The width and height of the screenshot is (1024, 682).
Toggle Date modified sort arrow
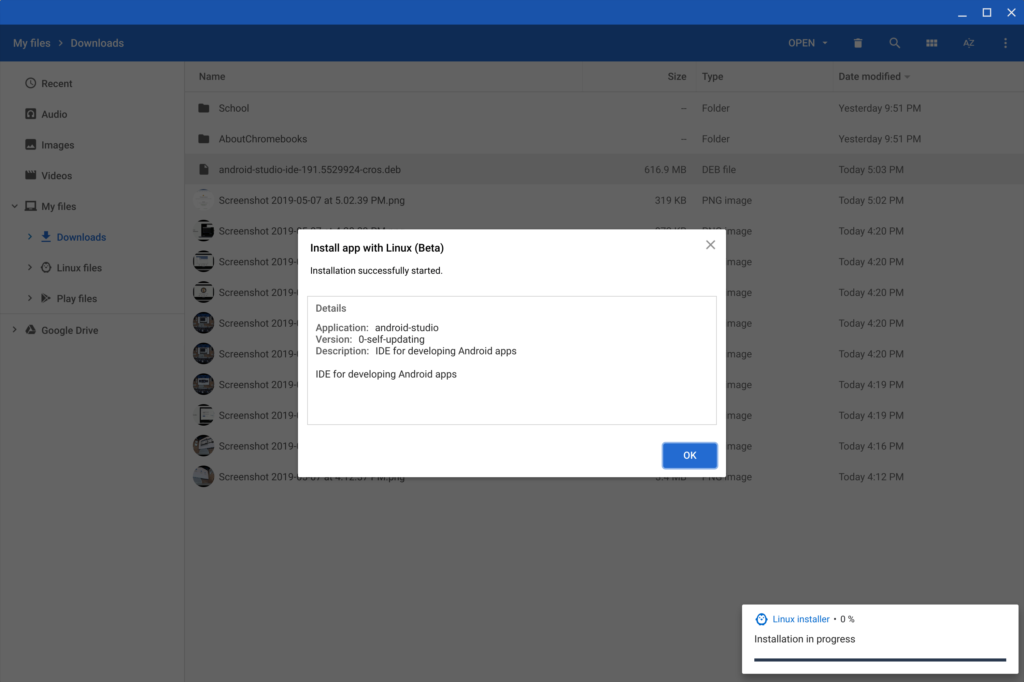(x=907, y=77)
